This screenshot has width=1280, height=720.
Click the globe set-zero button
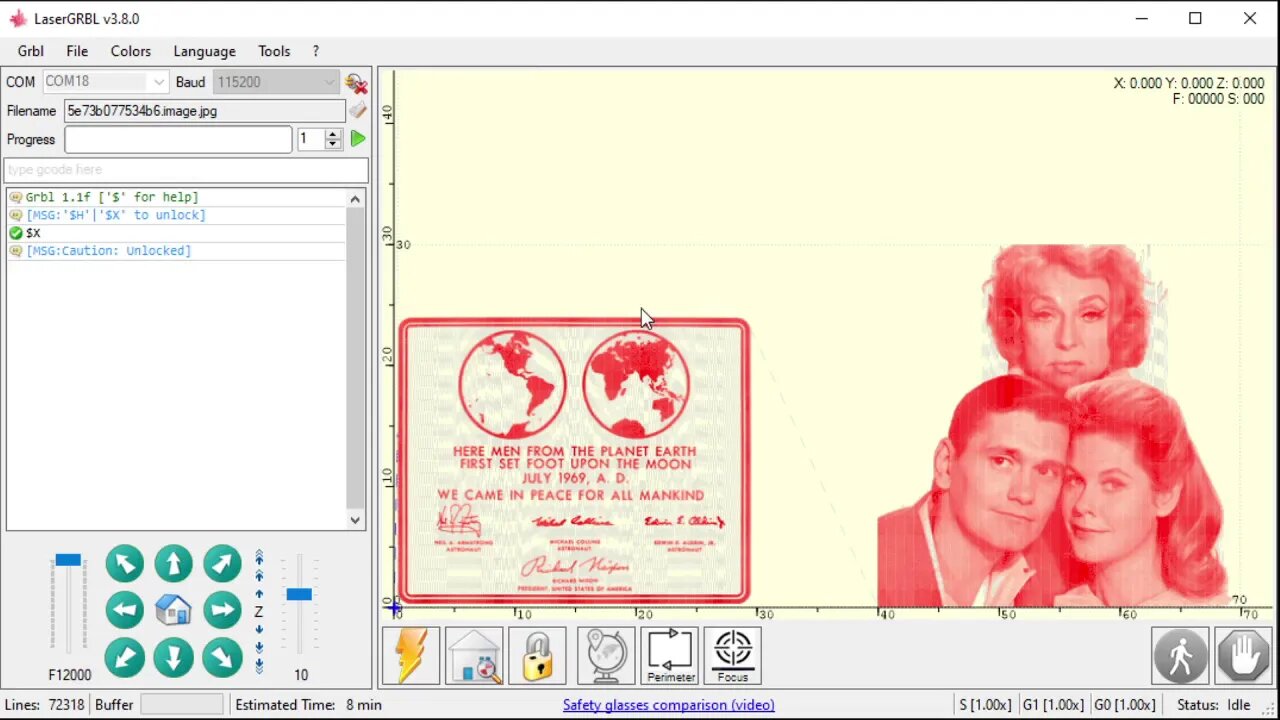[x=606, y=656]
